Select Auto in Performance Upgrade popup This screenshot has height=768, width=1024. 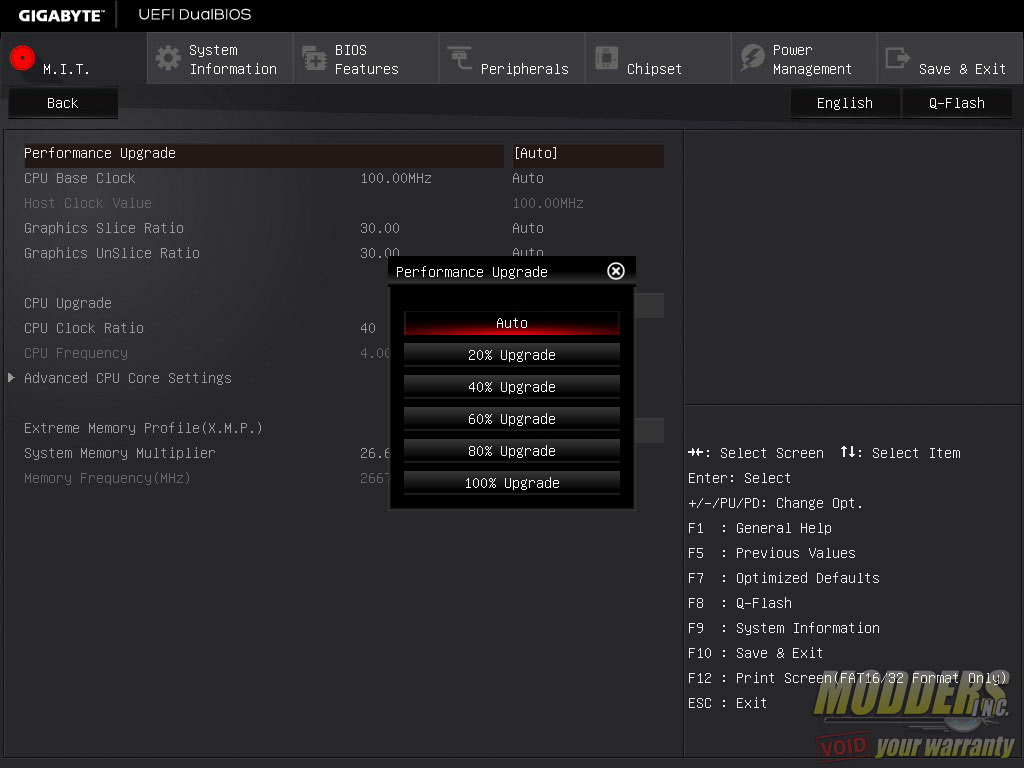click(x=511, y=323)
